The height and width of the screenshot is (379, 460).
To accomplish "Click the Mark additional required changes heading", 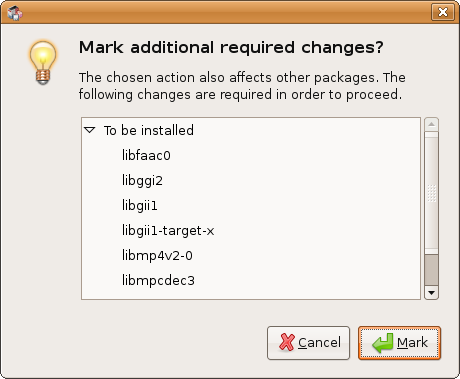I will point(231,47).
